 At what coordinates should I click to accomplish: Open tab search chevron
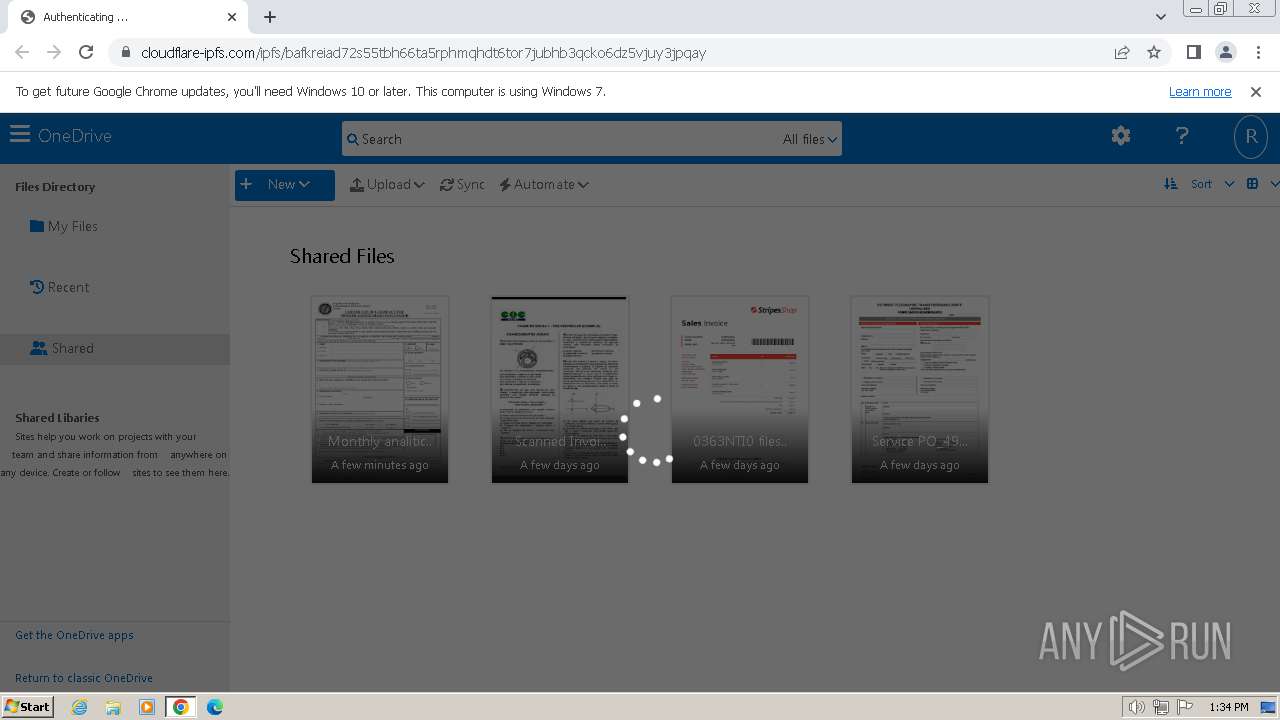[1160, 17]
